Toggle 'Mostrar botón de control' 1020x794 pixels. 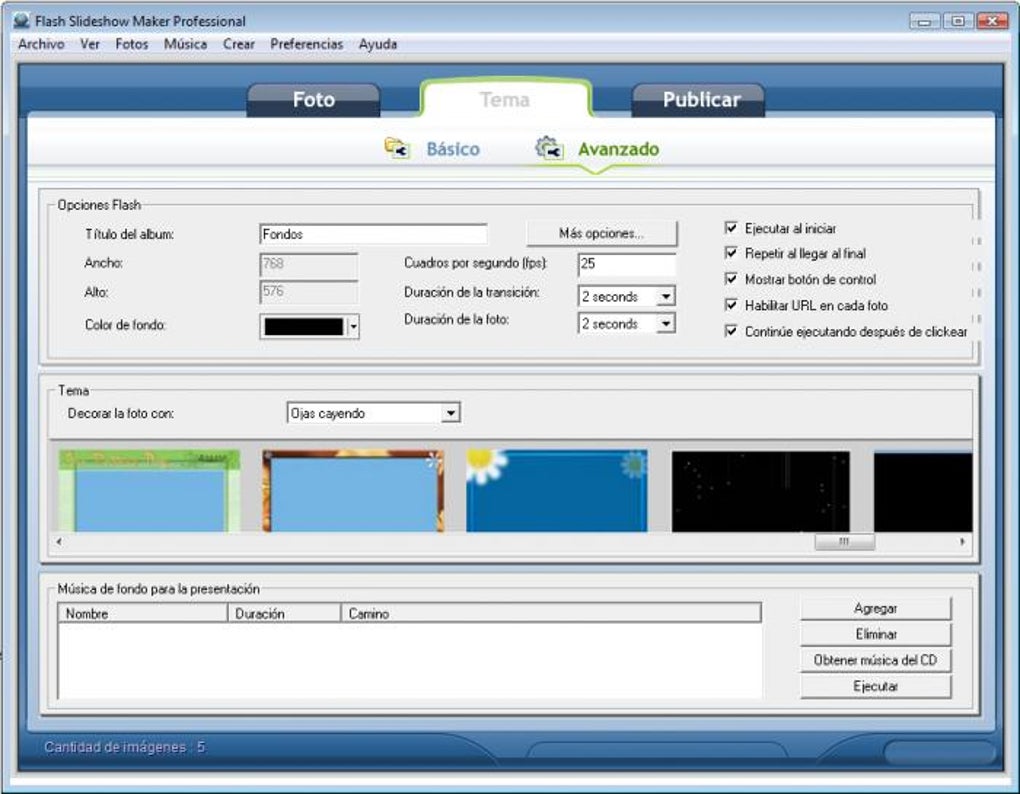tap(730, 279)
